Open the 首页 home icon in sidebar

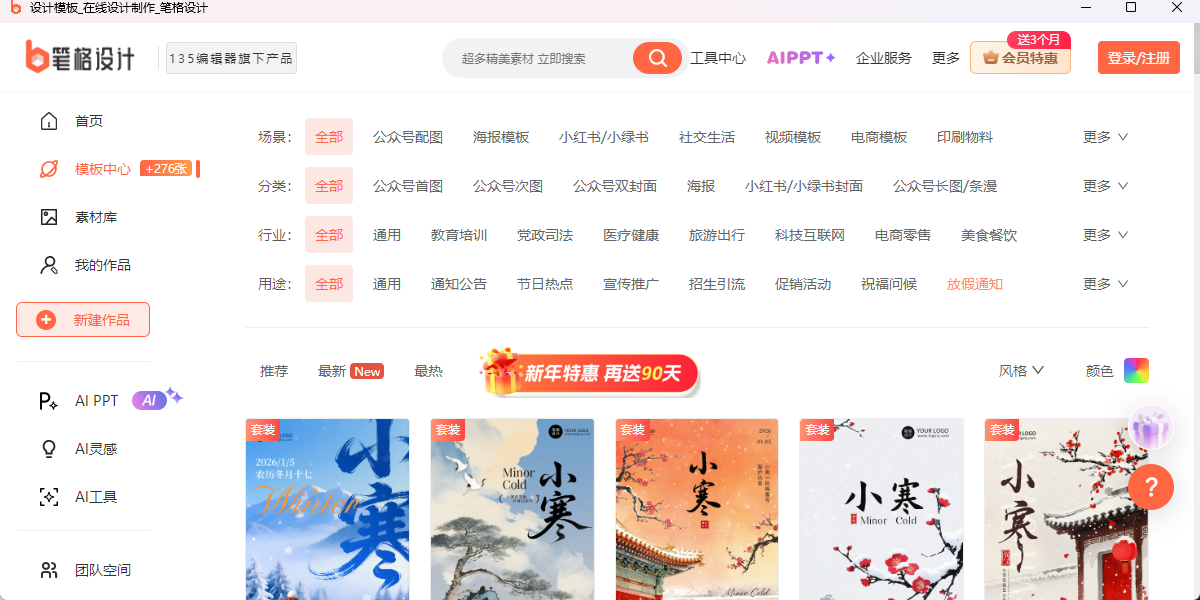pyautogui.click(x=48, y=121)
